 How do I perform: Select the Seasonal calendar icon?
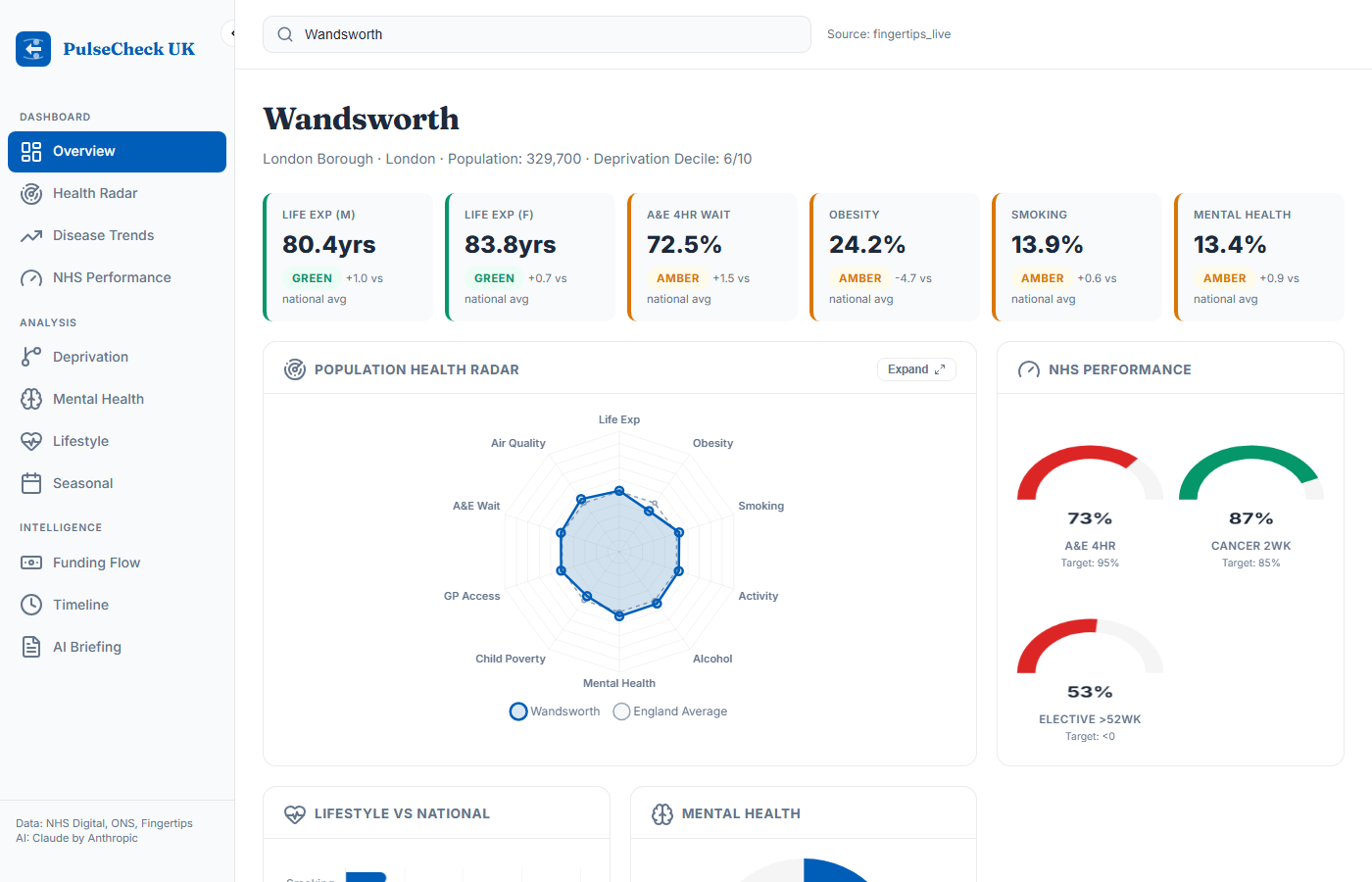[29, 483]
